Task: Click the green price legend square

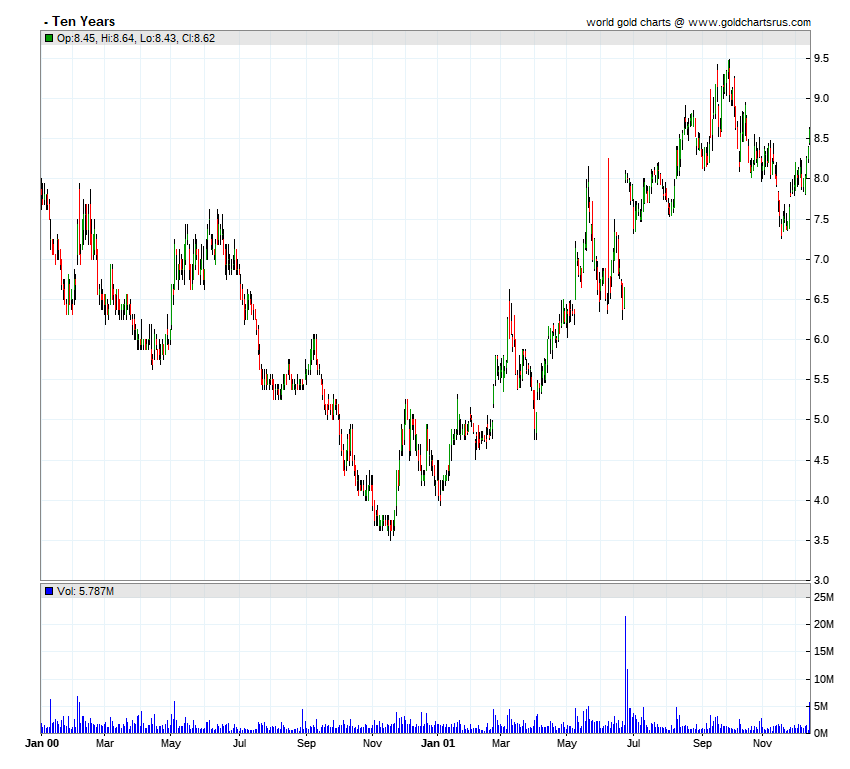Action: 49,39
